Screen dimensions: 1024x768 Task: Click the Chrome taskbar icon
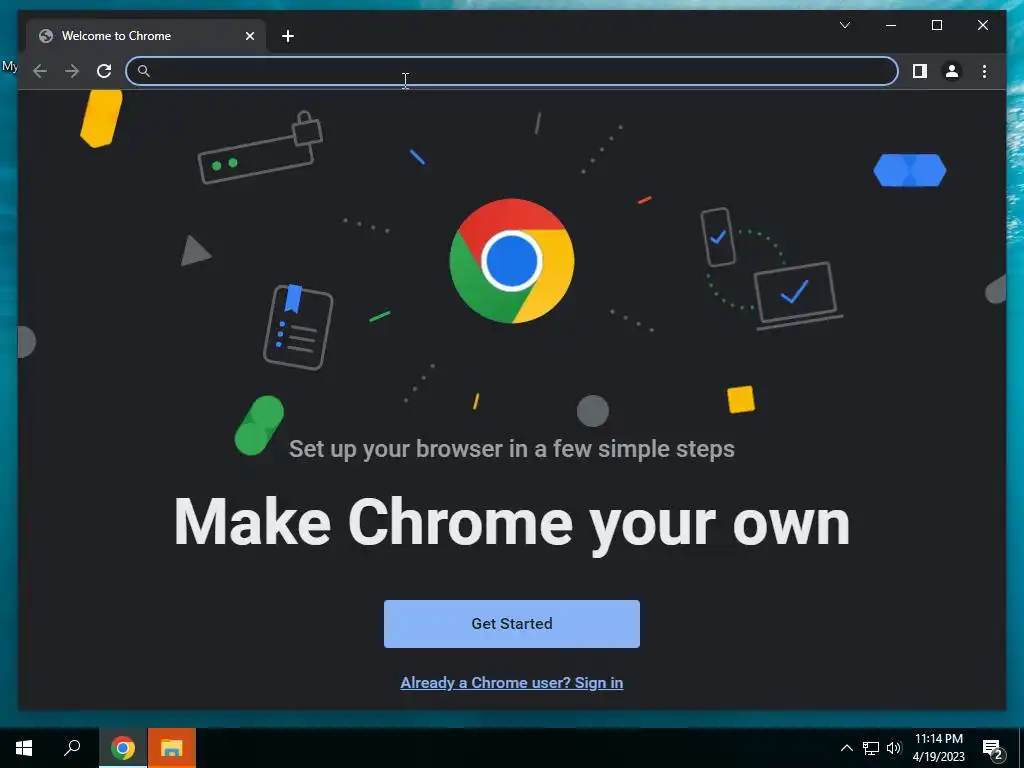coord(123,748)
